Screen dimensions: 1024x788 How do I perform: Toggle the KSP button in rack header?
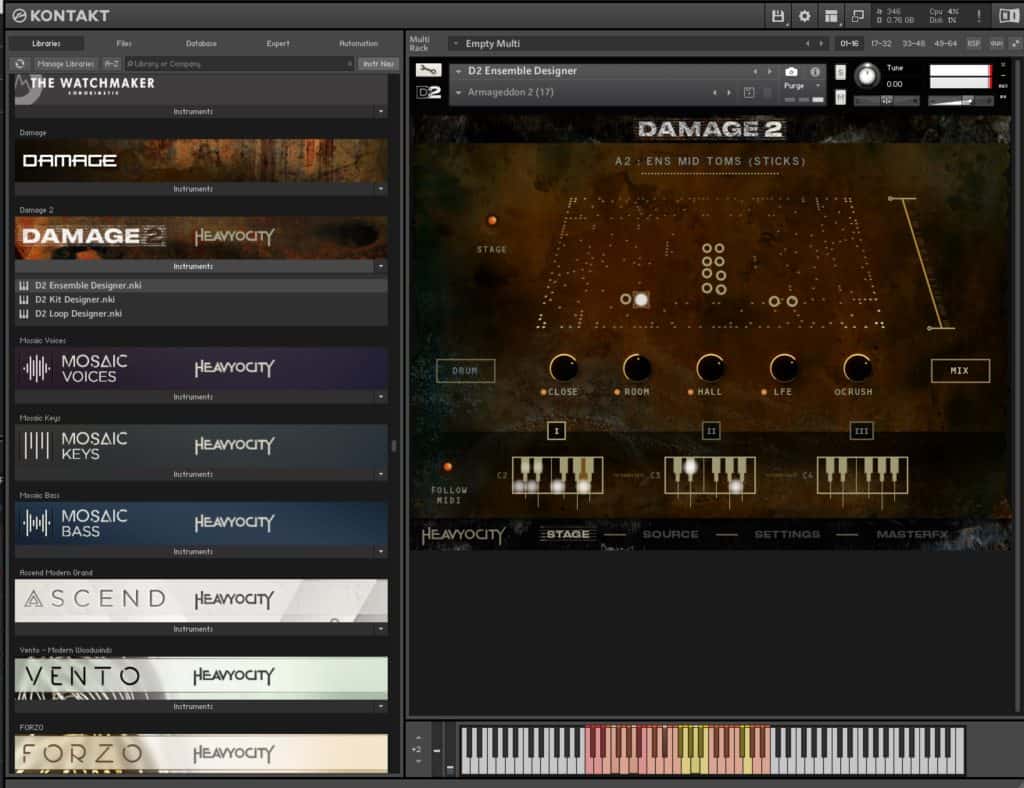(x=973, y=44)
